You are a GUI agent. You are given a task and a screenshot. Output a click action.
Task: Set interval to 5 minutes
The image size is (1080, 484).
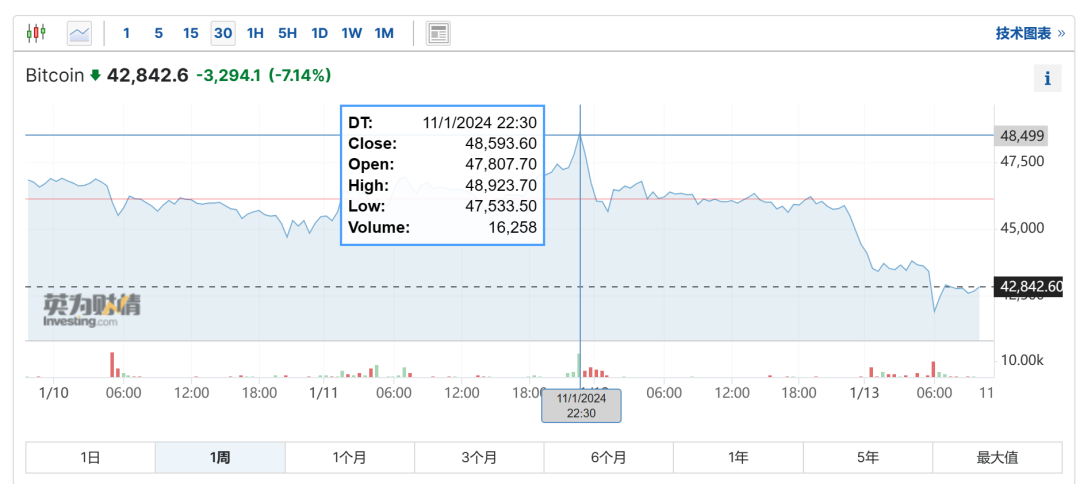tap(158, 33)
